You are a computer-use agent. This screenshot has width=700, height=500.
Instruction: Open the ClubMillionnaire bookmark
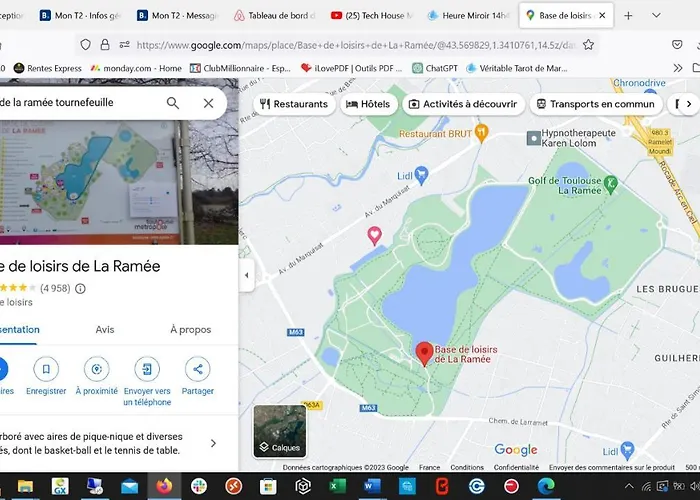coord(240,68)
